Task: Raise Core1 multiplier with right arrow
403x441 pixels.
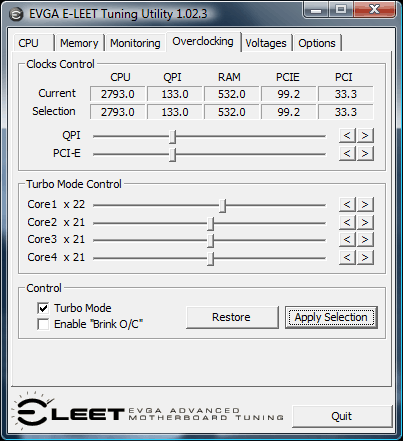Action: coord(365,204)
